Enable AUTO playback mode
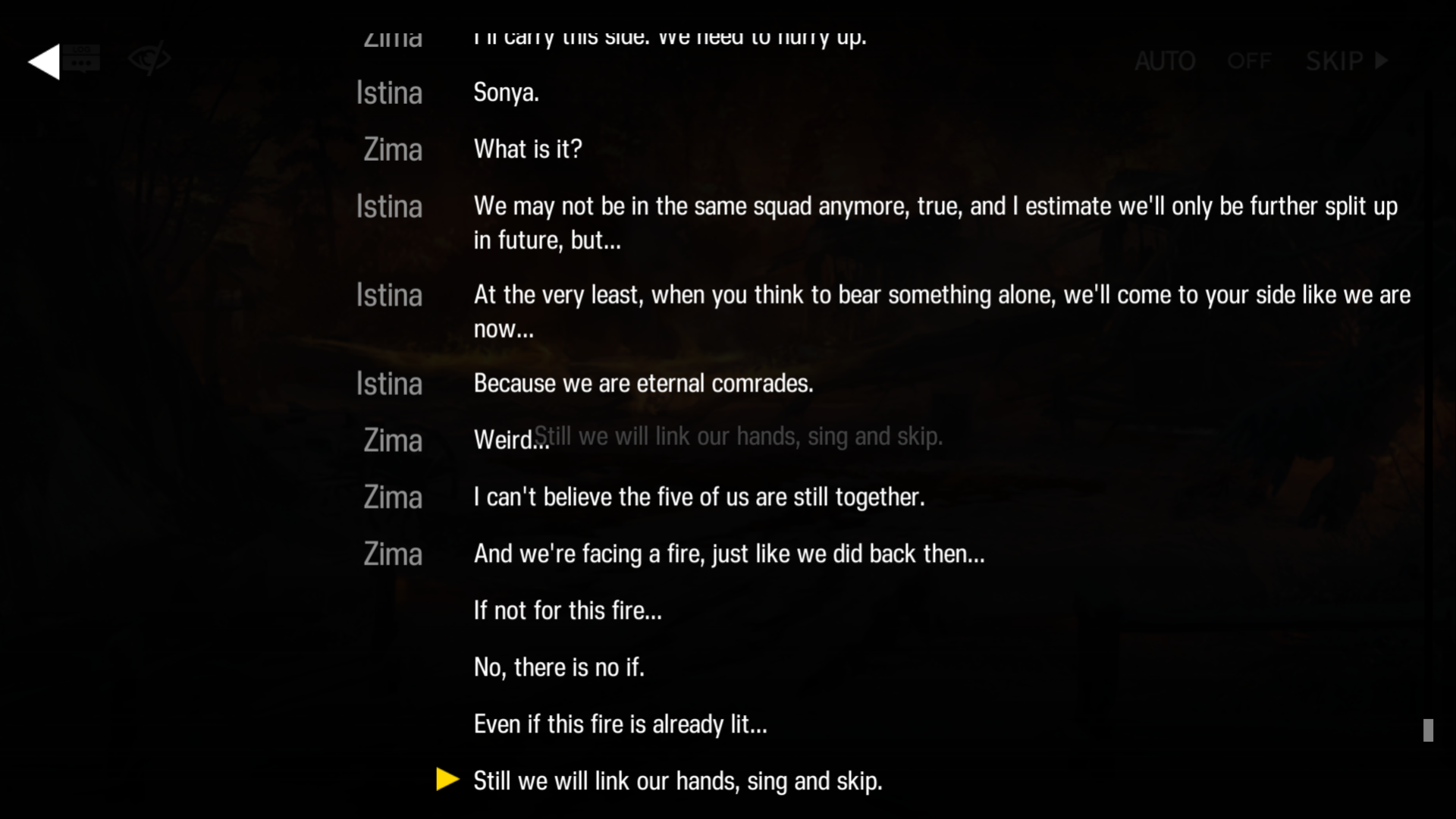Image resolution: width=1456 pixels, height=819 pixels. tap(1165, 61)
